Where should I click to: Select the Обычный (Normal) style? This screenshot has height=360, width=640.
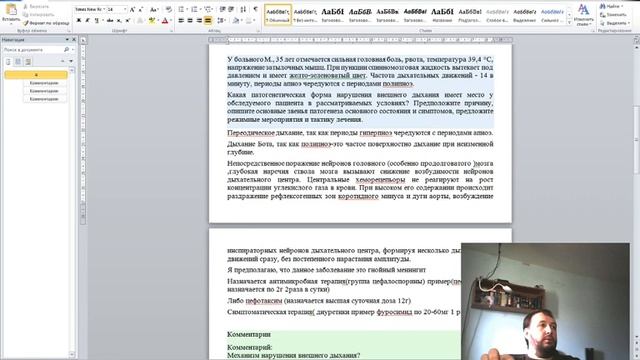click(278, 15)
